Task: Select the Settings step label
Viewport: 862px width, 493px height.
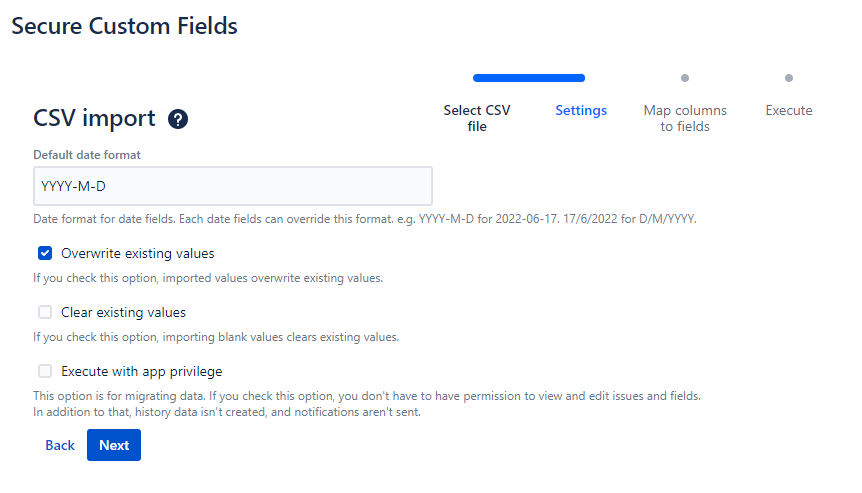Action: [581, 111]
